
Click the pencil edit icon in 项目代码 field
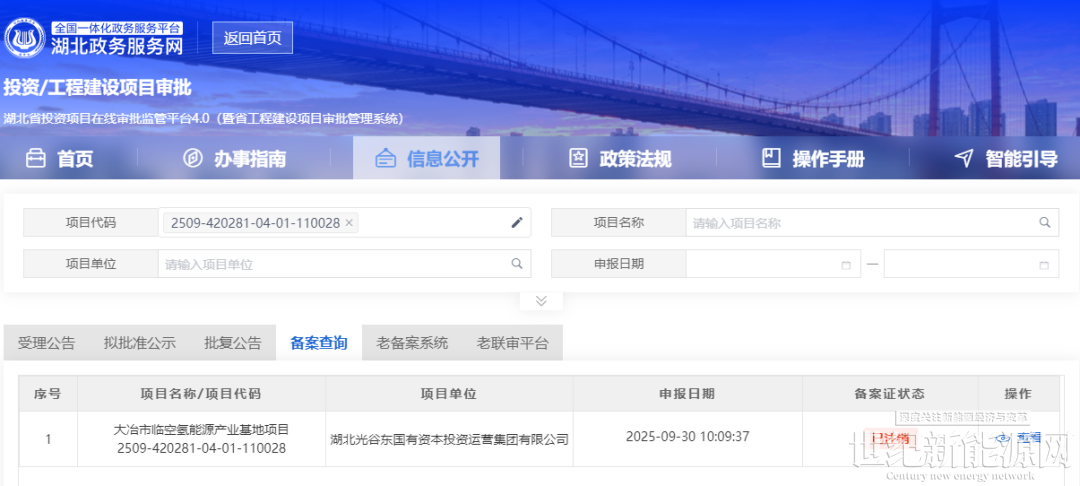pos(517,223)
